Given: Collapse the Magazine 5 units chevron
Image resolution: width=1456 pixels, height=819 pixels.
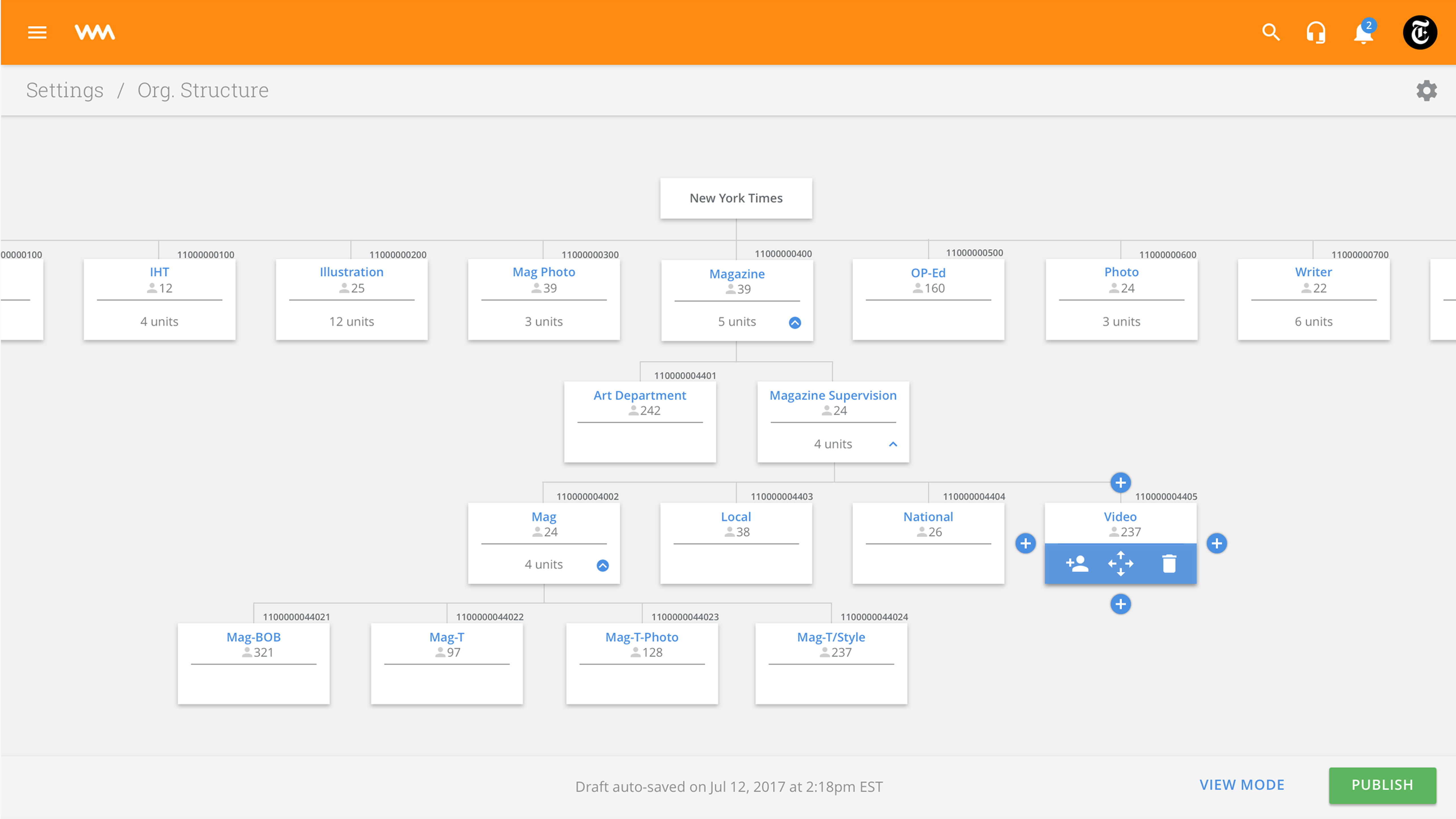Looking at the screenshot, I should coord(795,323).
